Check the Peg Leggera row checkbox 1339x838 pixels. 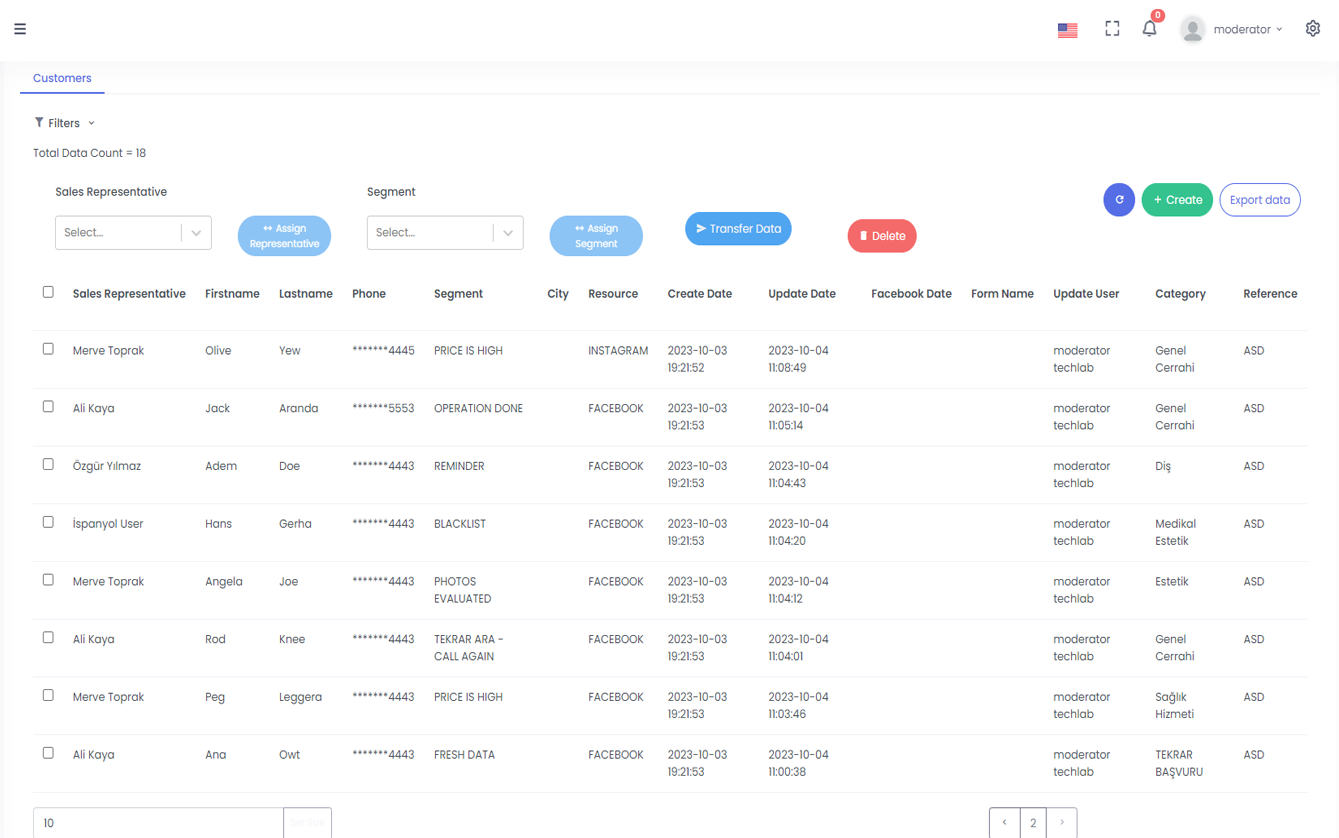click(48, 695)
